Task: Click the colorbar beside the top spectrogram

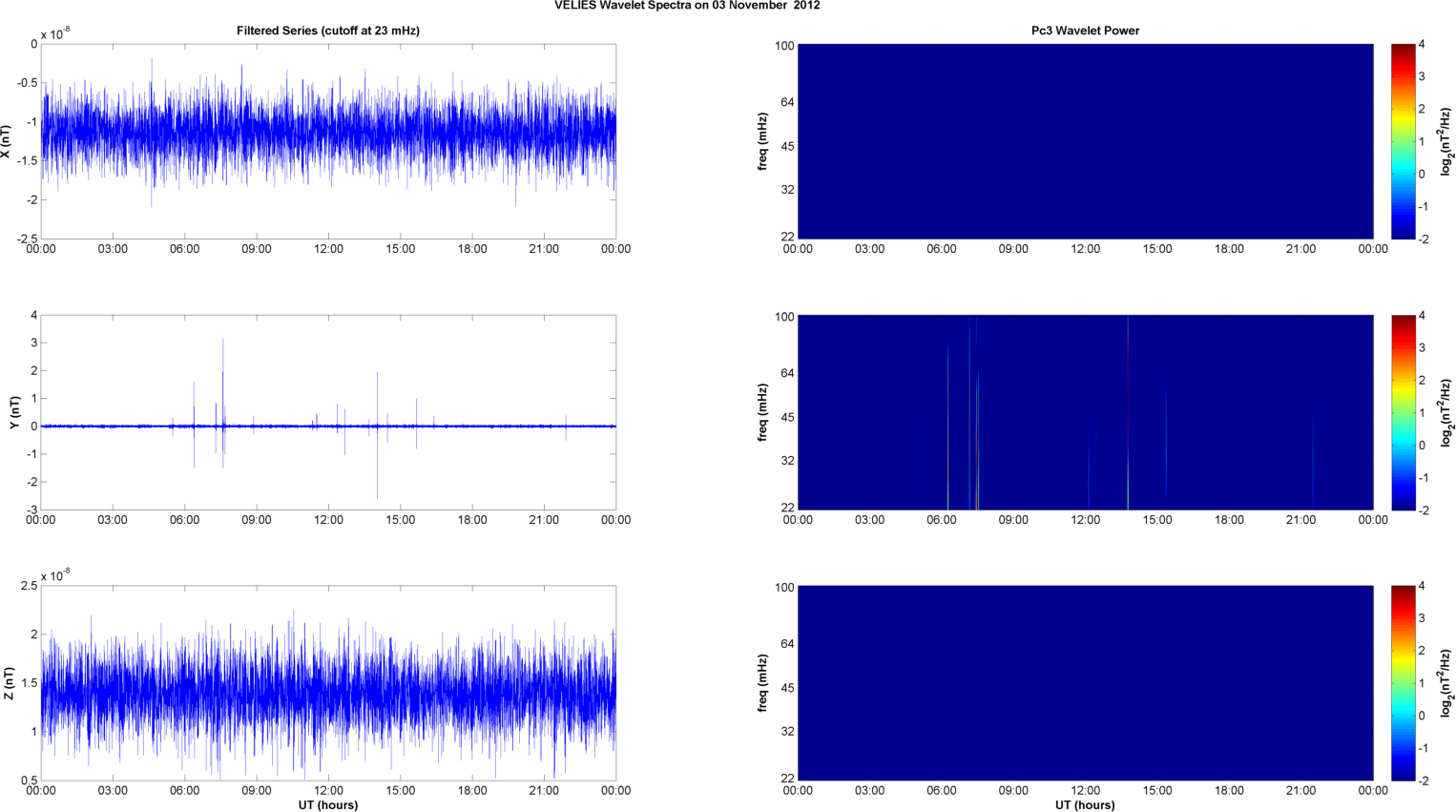Action: click(x=1403, y=141)
